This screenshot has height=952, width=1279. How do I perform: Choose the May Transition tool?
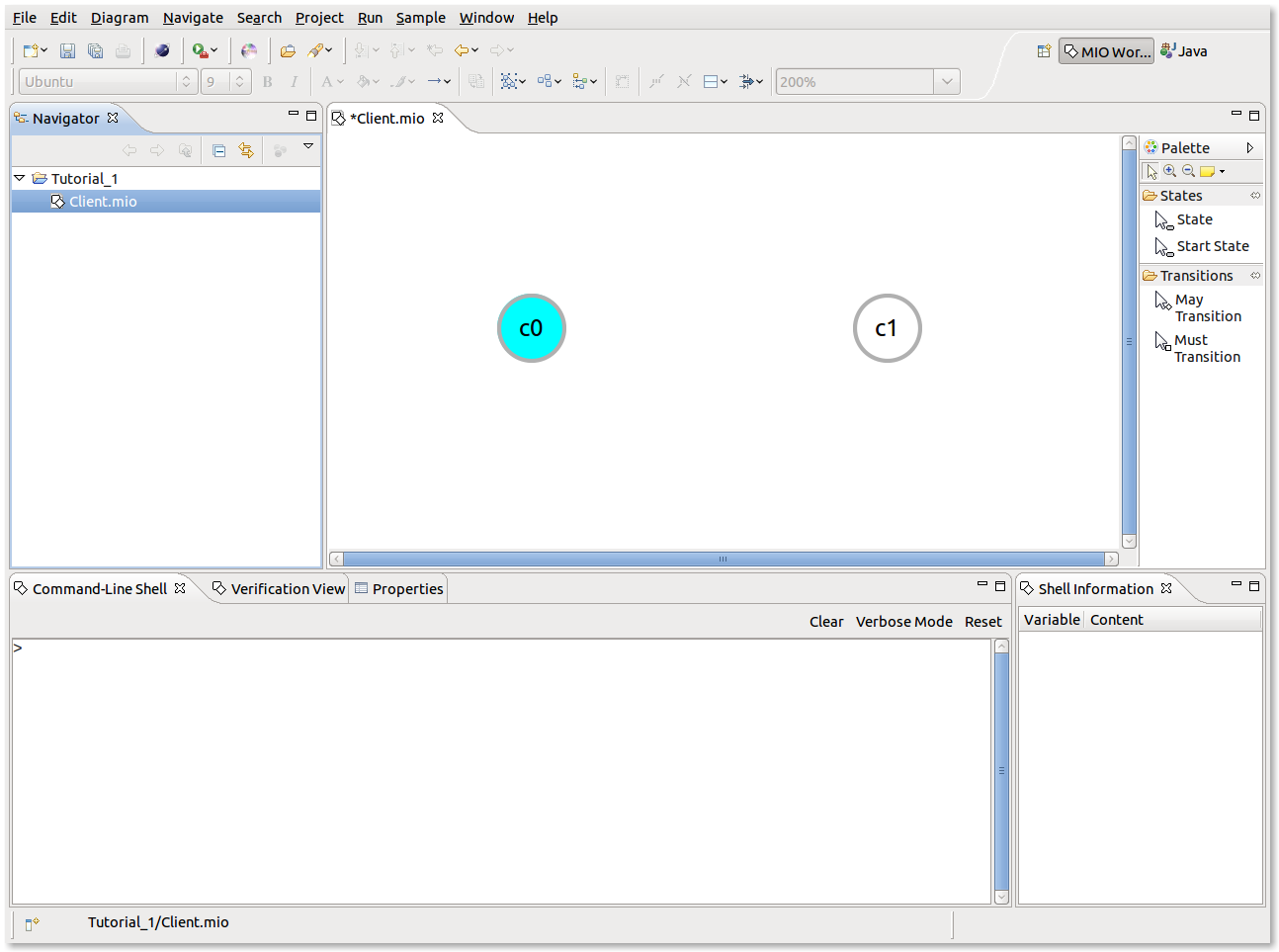1199,307
